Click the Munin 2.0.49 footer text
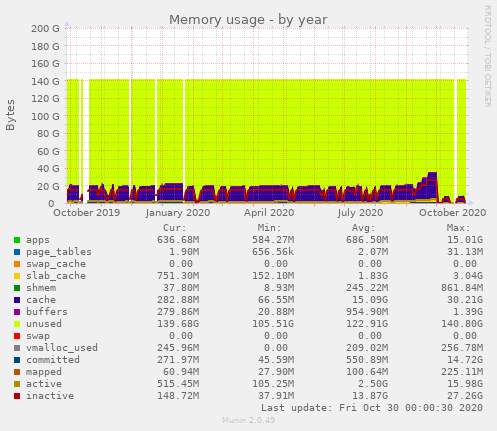 [x=248, y=420]
